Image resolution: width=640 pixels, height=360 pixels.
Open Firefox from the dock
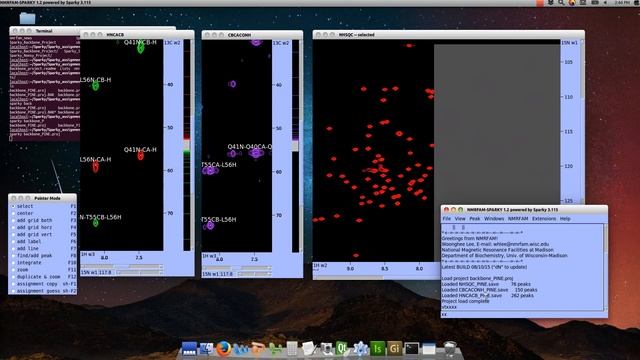coord(223,349)
